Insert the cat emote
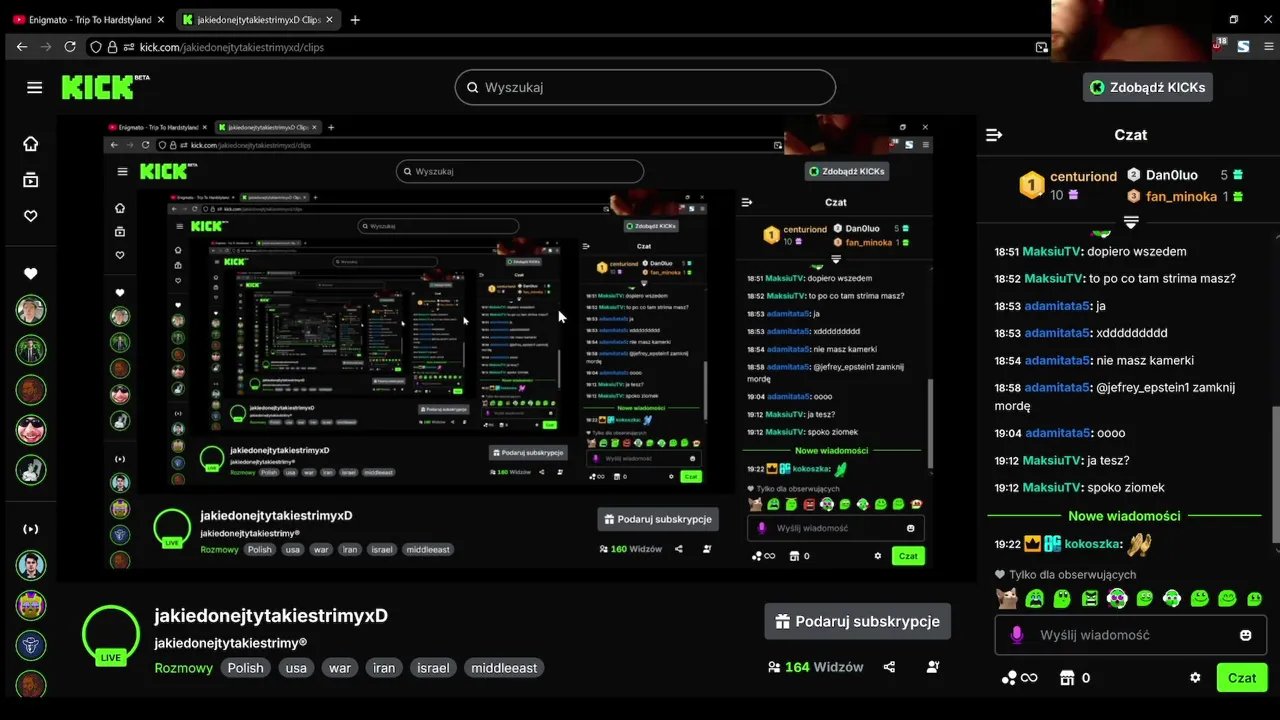This screenshot has width=1280, height=720. 1008,599
